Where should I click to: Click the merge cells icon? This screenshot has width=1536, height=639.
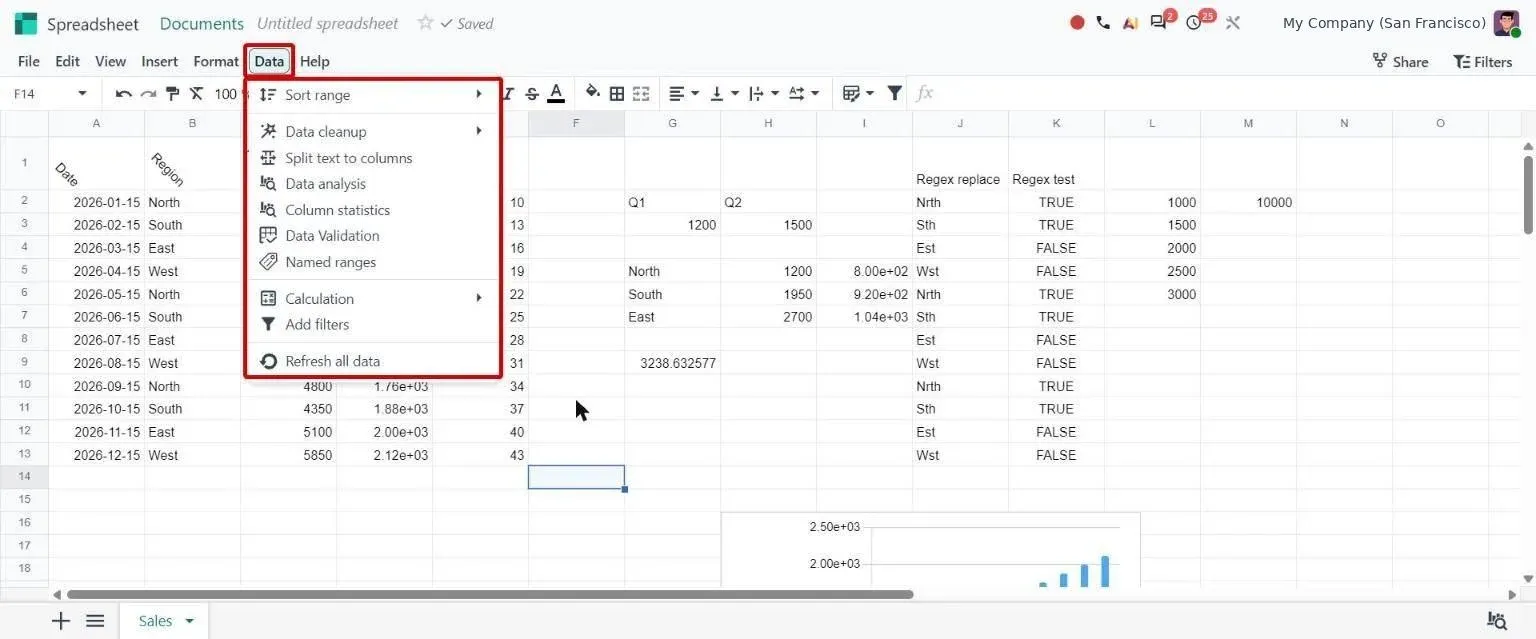[641, 94]
